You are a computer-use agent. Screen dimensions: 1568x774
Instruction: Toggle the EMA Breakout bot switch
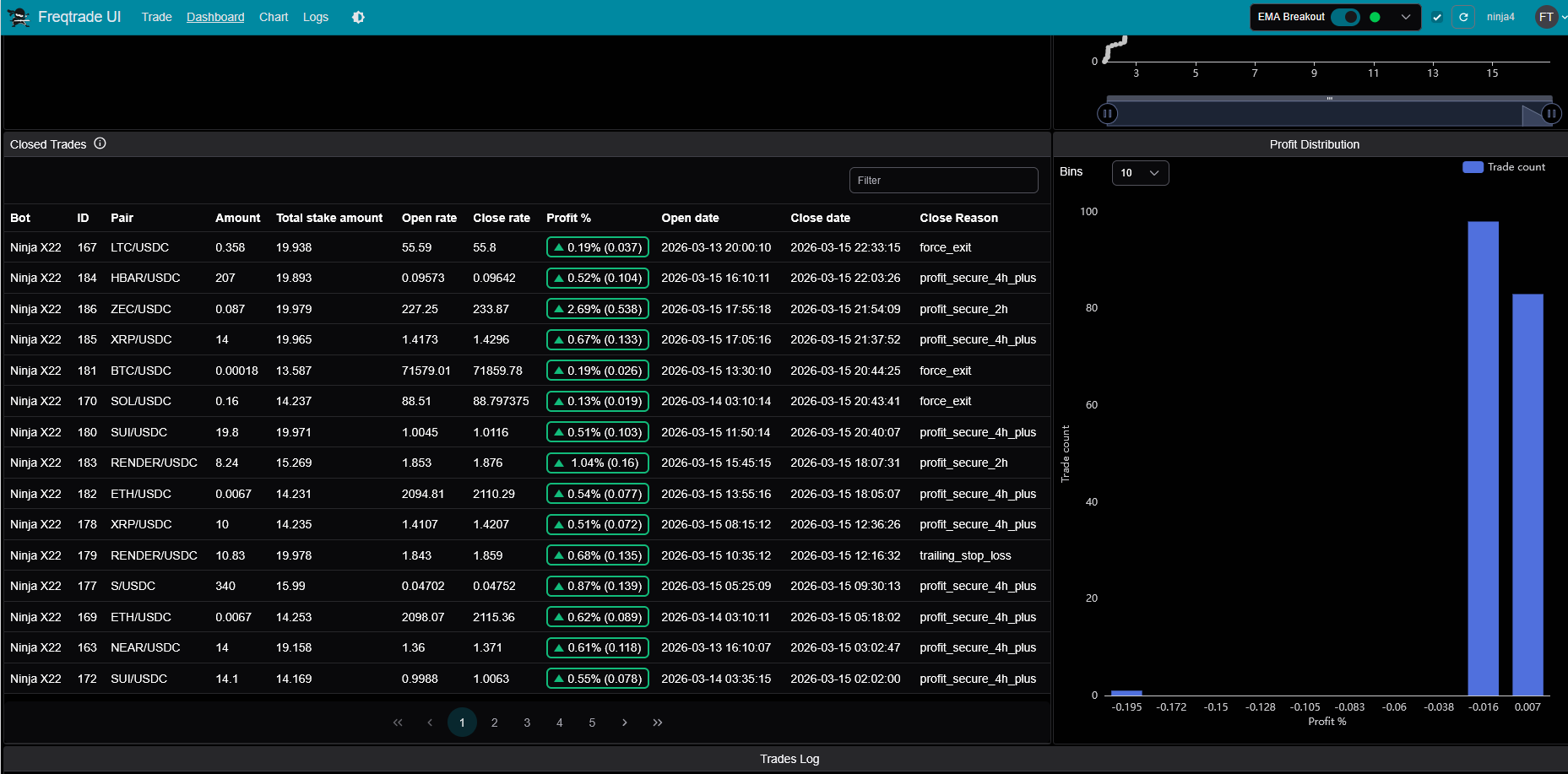pyautogui.click(x=1345, y=17)
